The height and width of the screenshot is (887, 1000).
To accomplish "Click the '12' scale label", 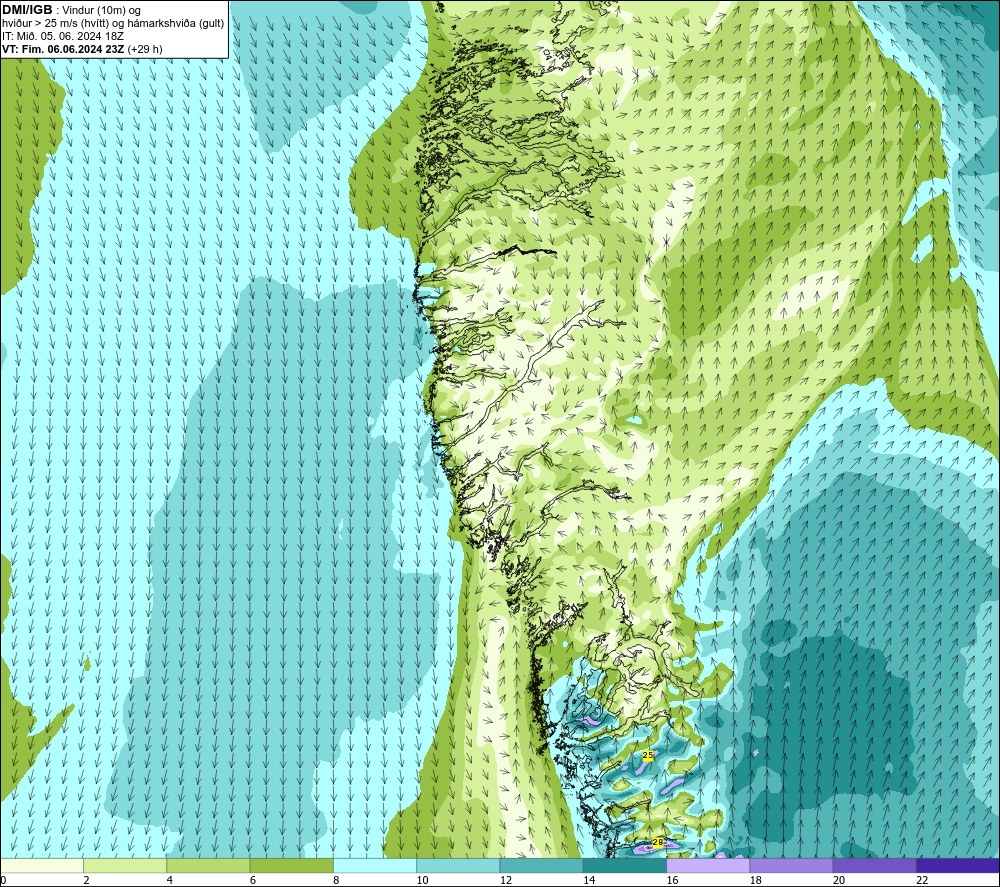I will coord(506,880).
